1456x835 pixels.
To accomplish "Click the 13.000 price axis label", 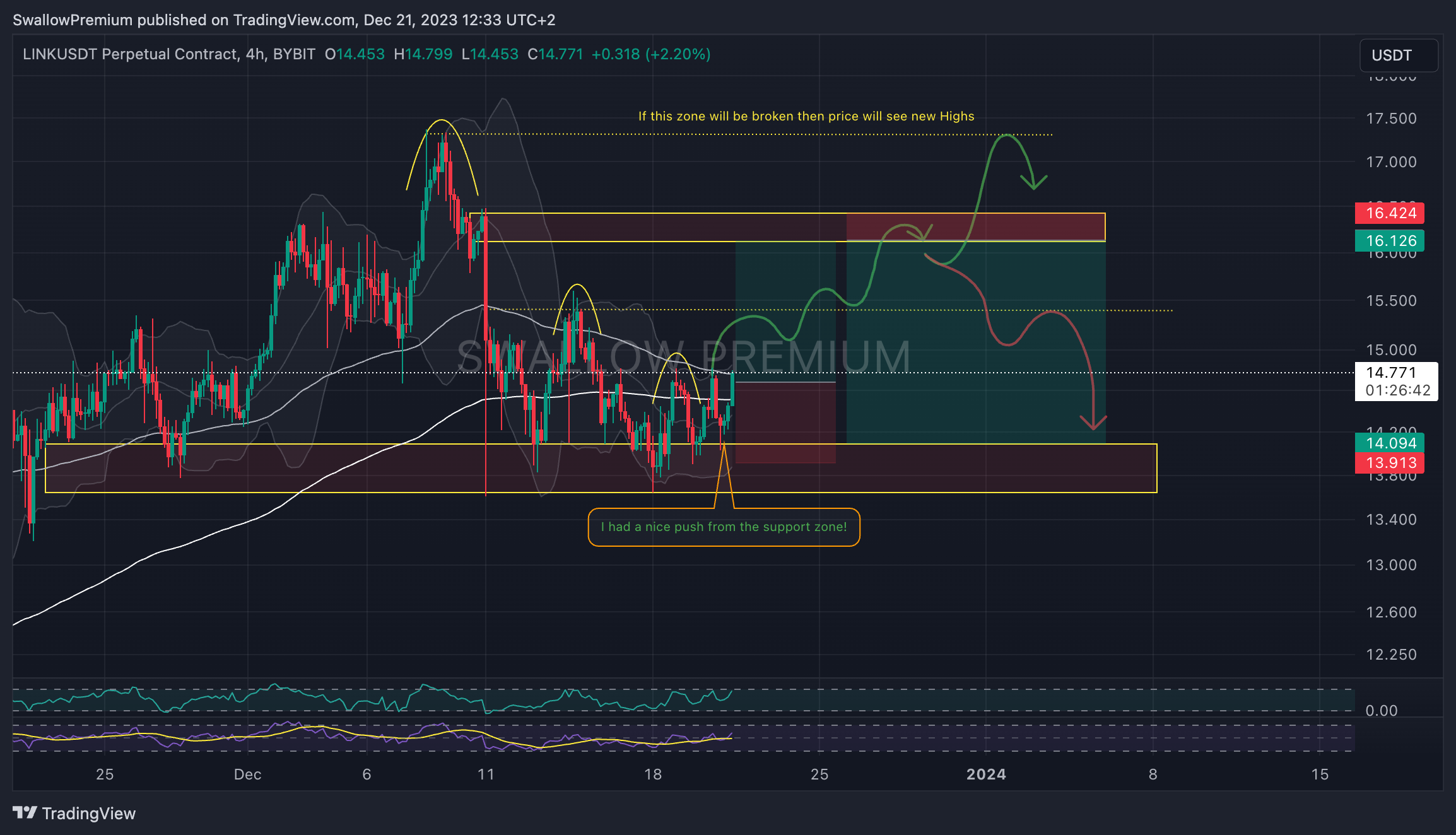I will 1391,565.
